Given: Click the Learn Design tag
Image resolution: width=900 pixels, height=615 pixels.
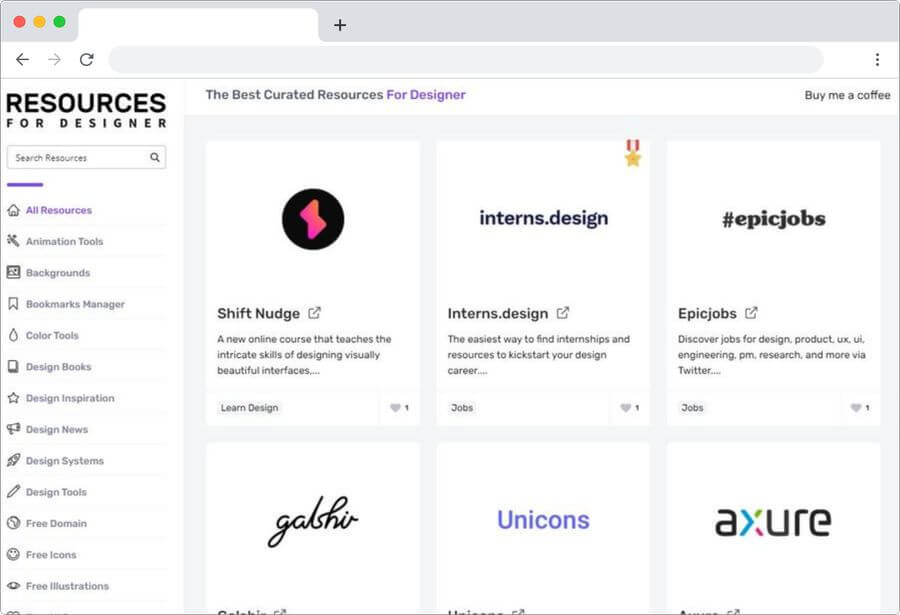Looking at the screenshot, I should tap(250, 408).
